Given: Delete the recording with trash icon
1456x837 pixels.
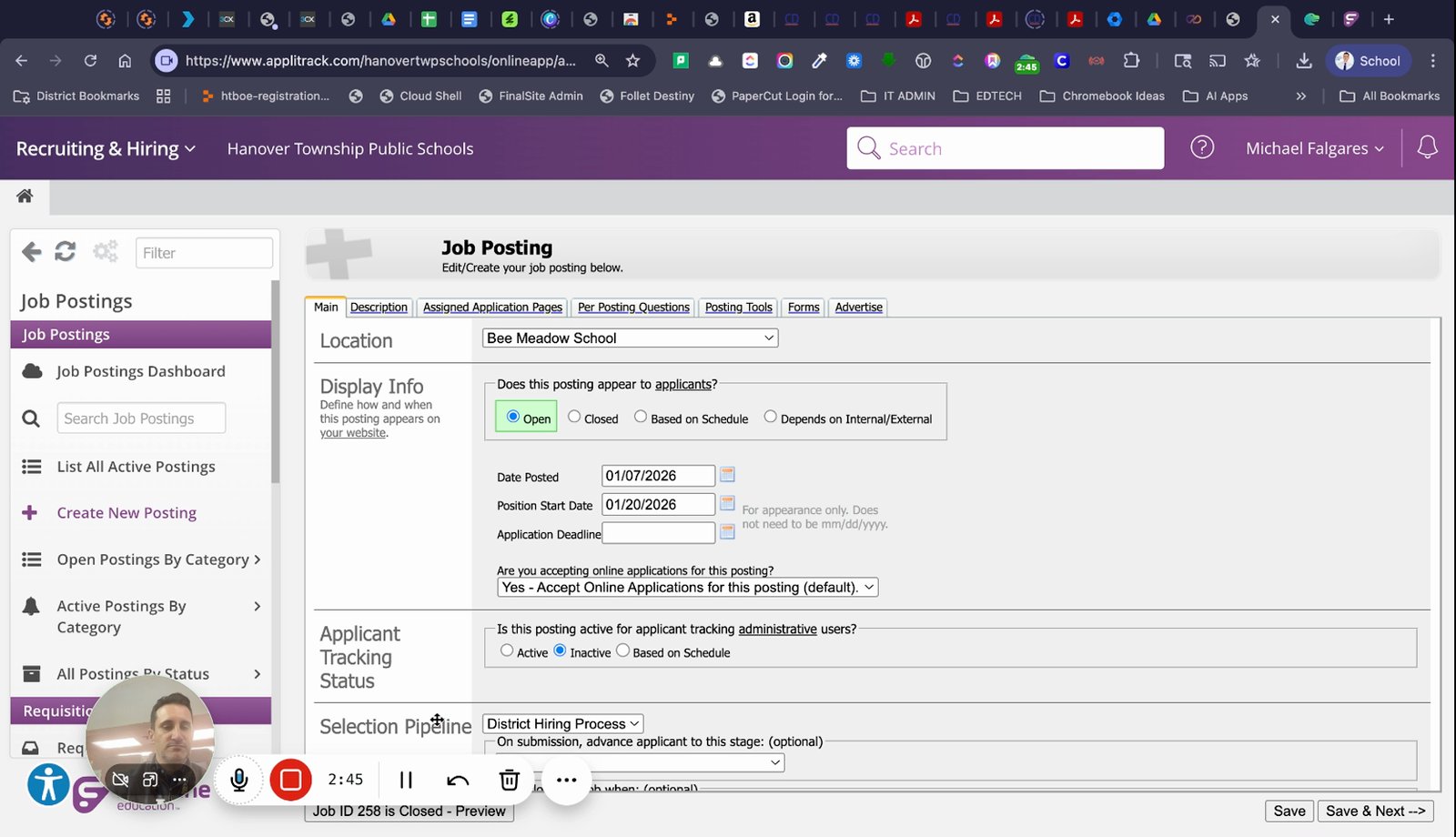Looking at the screenshot, I should [x=510, y=780].
